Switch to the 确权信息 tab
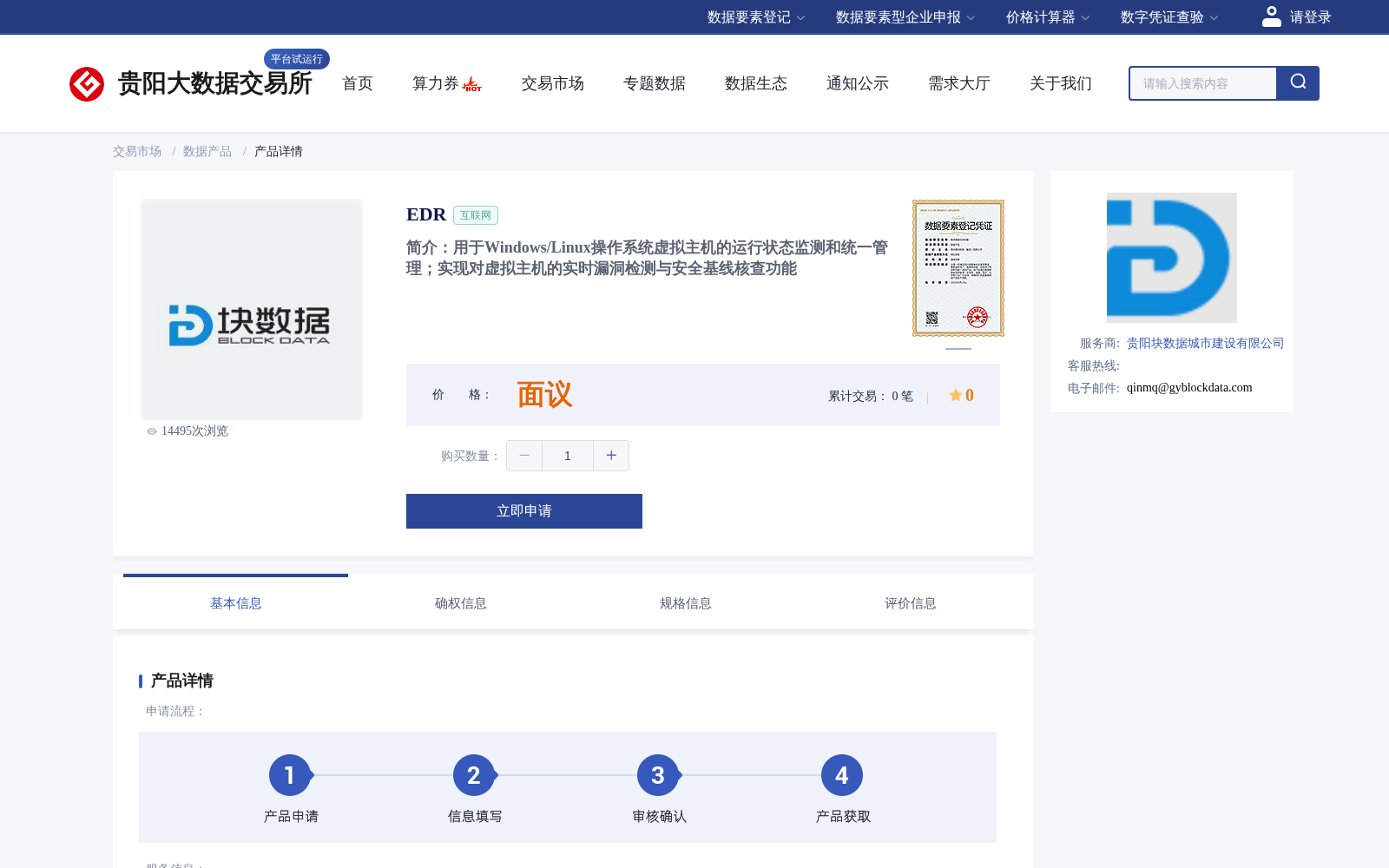 pos(461,603)
